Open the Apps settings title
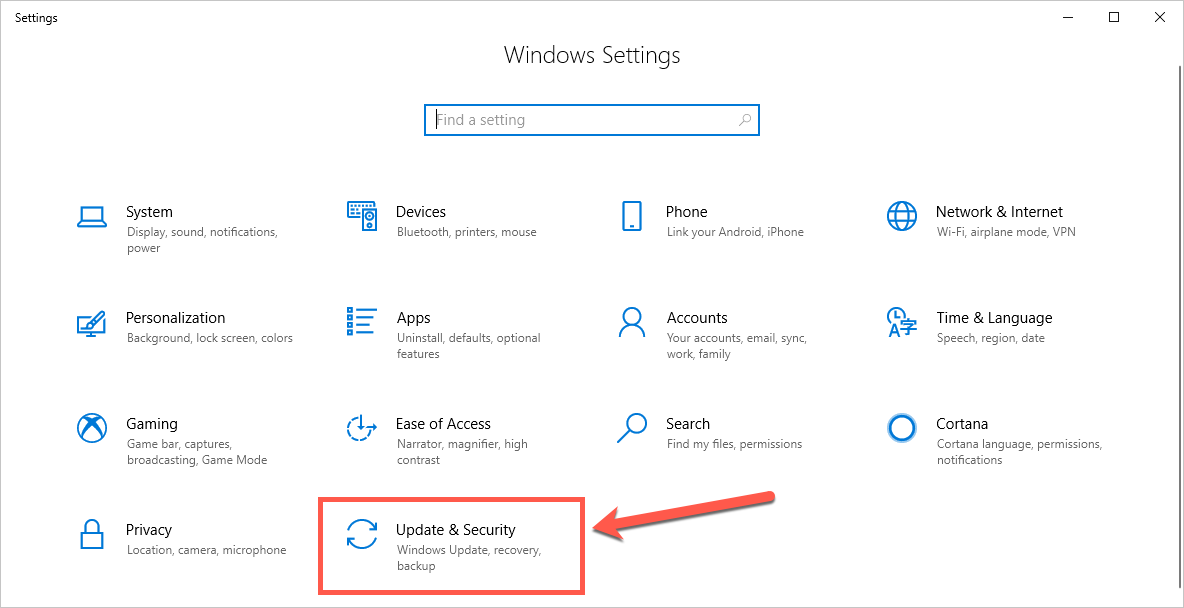Viewport: 1184px width, 608px height. click(413, 318)
